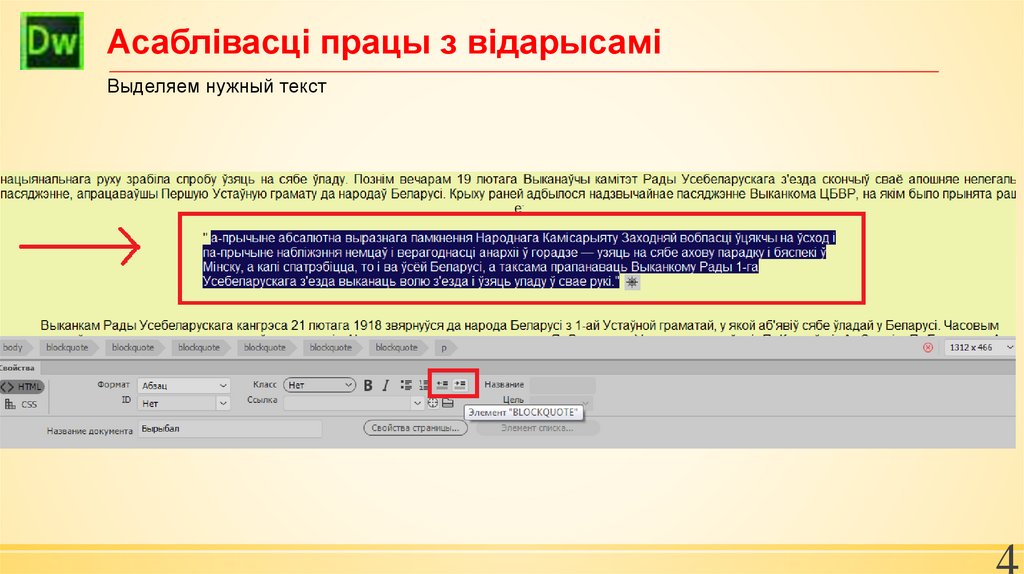Expand the Ссылка link field dropdown arrow

tap(417, 403)
